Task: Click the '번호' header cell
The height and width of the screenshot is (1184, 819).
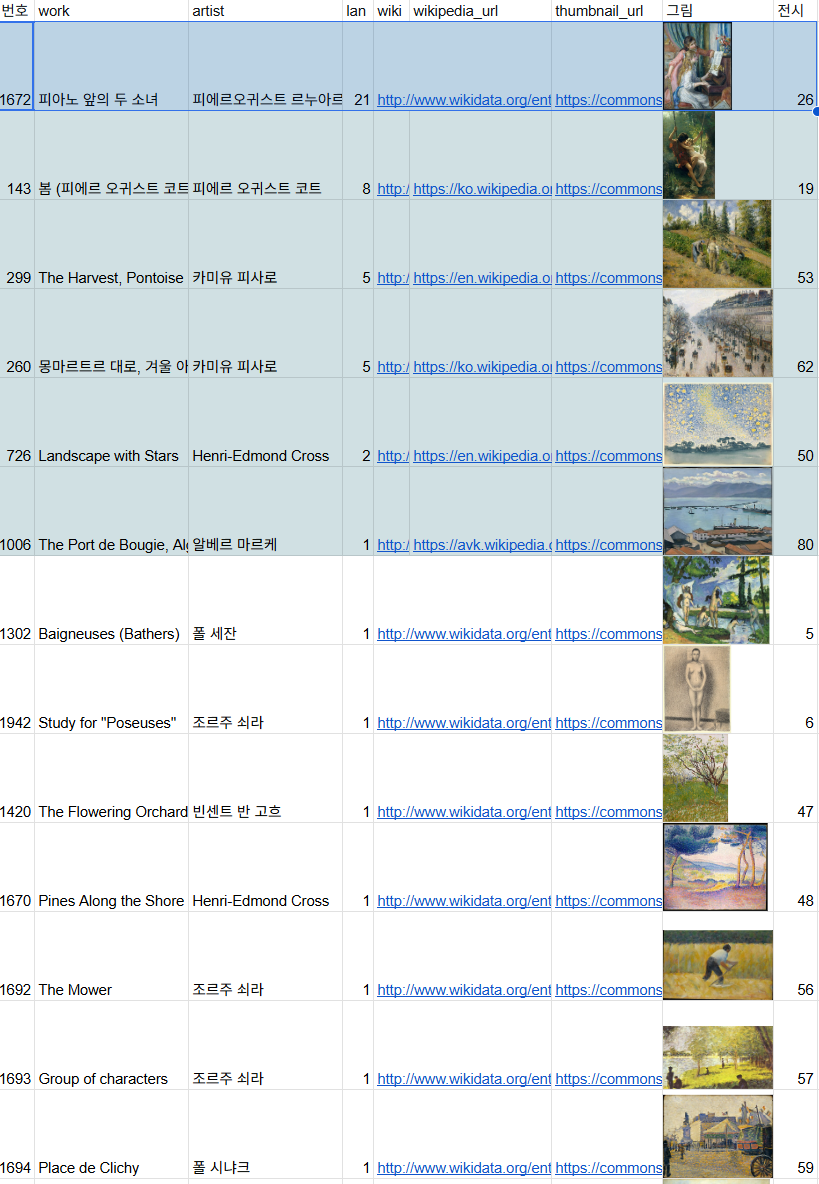Action: tap(17, 11)
